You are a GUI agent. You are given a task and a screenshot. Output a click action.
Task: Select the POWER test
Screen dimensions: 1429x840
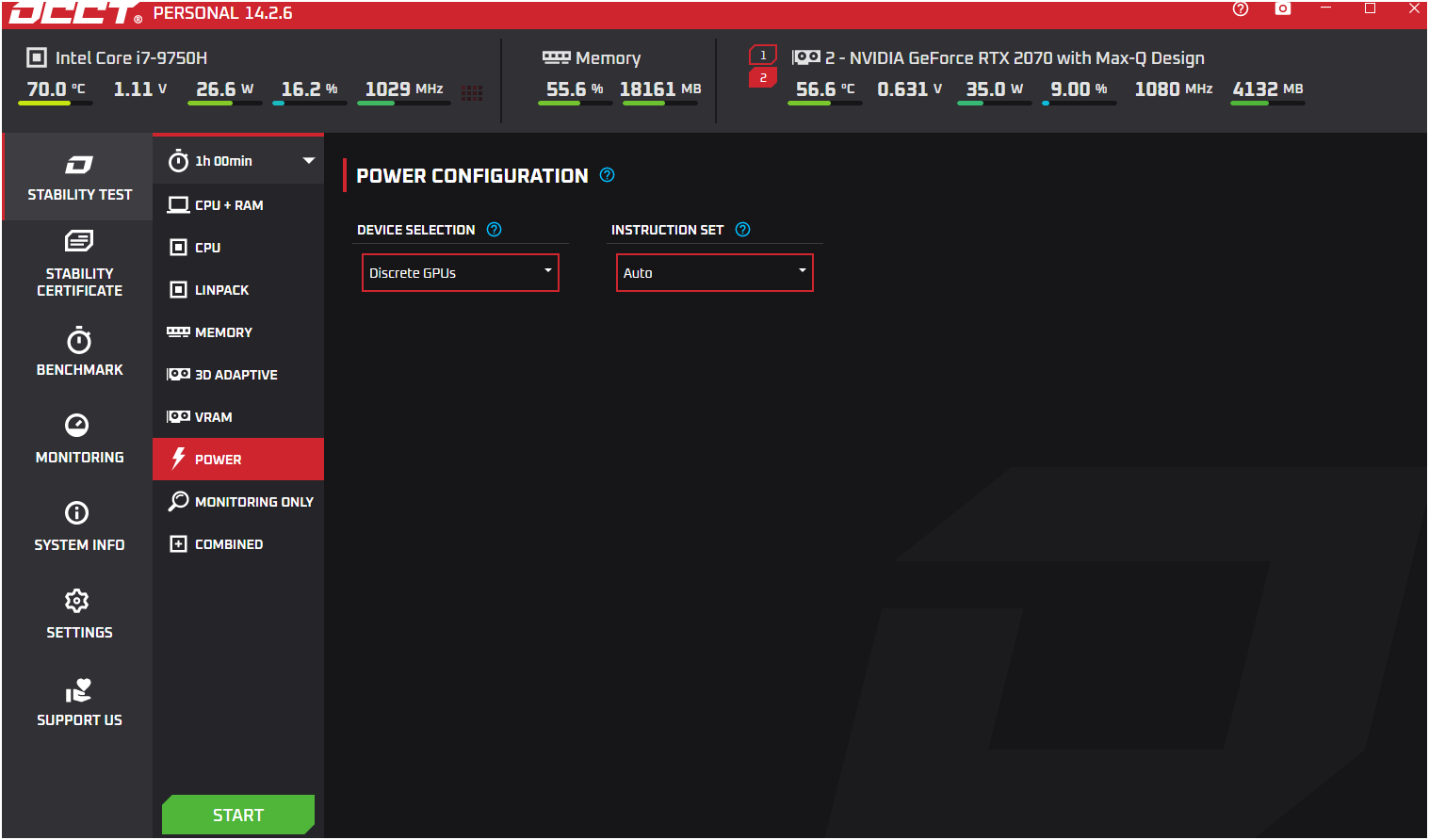click(x=238, y=460)
